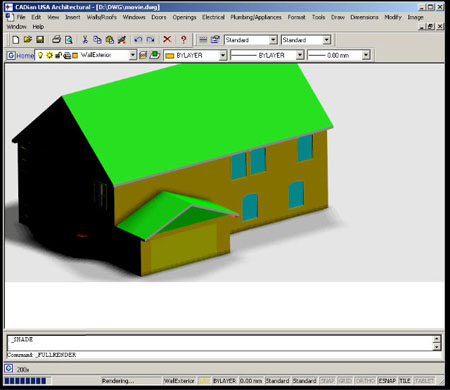Open the Plumbing/Appliances menu
This screenshot has width=450, height=390.
tap(256, 17)
